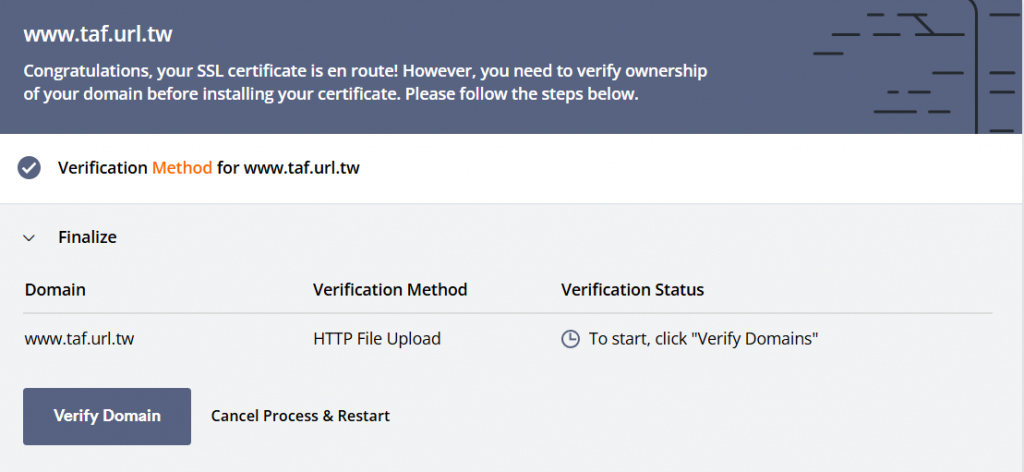
Task: Click the Cancel Process & Restart link
Action: tap(300, 416)
